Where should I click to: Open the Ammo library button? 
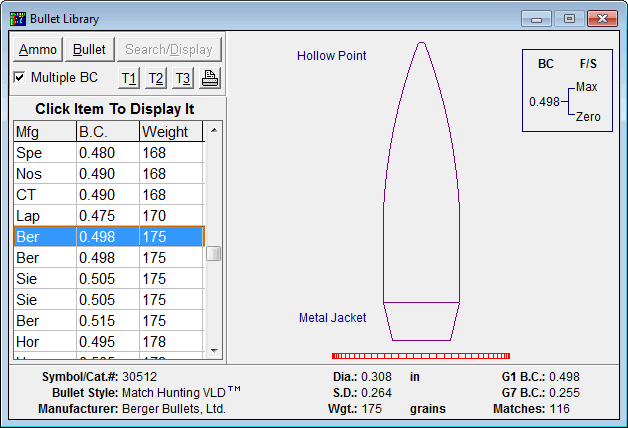38,50
